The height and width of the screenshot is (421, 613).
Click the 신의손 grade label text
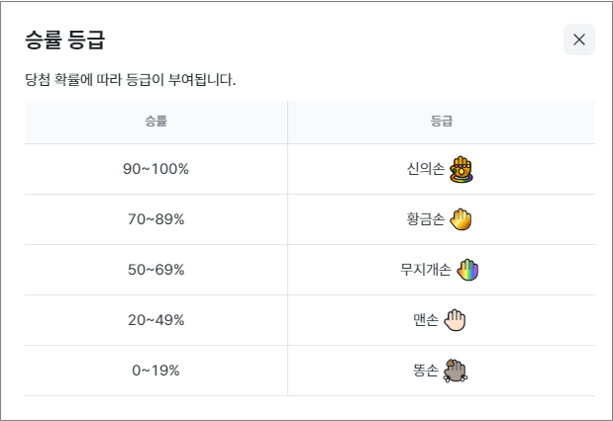click(426, 169)
